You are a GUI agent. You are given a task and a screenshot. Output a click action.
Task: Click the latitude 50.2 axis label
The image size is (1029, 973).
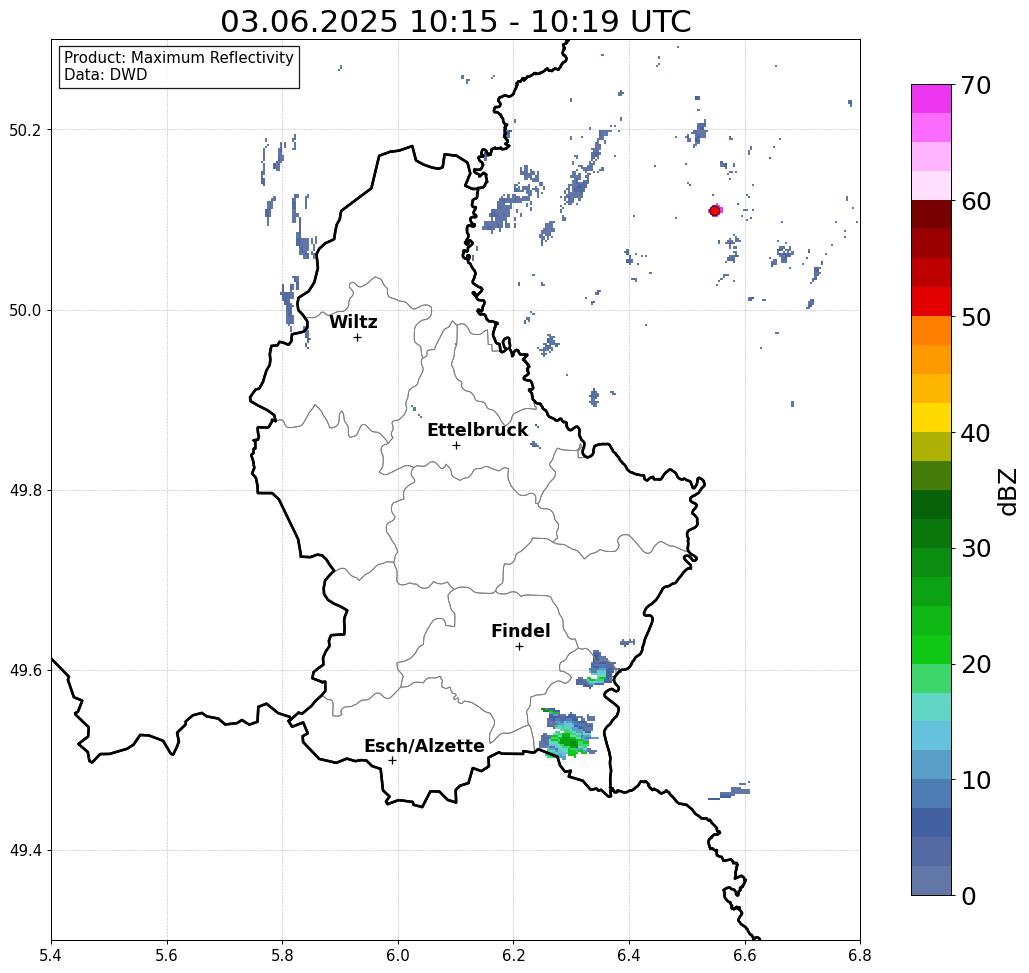[25, 130]
